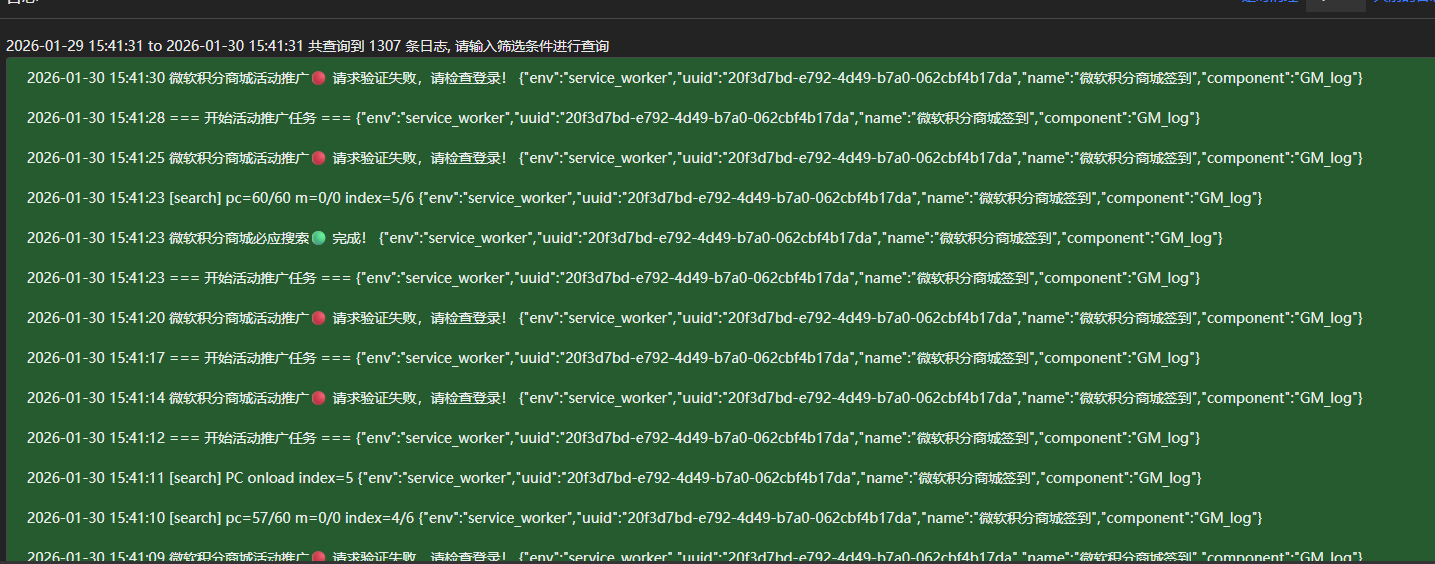Click the blue link at the far top-right corner
Screen dimensions: 1435x564
point(1403,3)
